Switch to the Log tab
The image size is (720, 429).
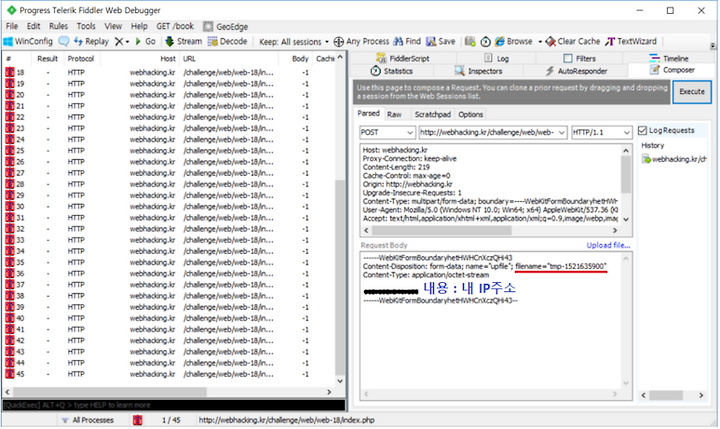click(497, 58)
